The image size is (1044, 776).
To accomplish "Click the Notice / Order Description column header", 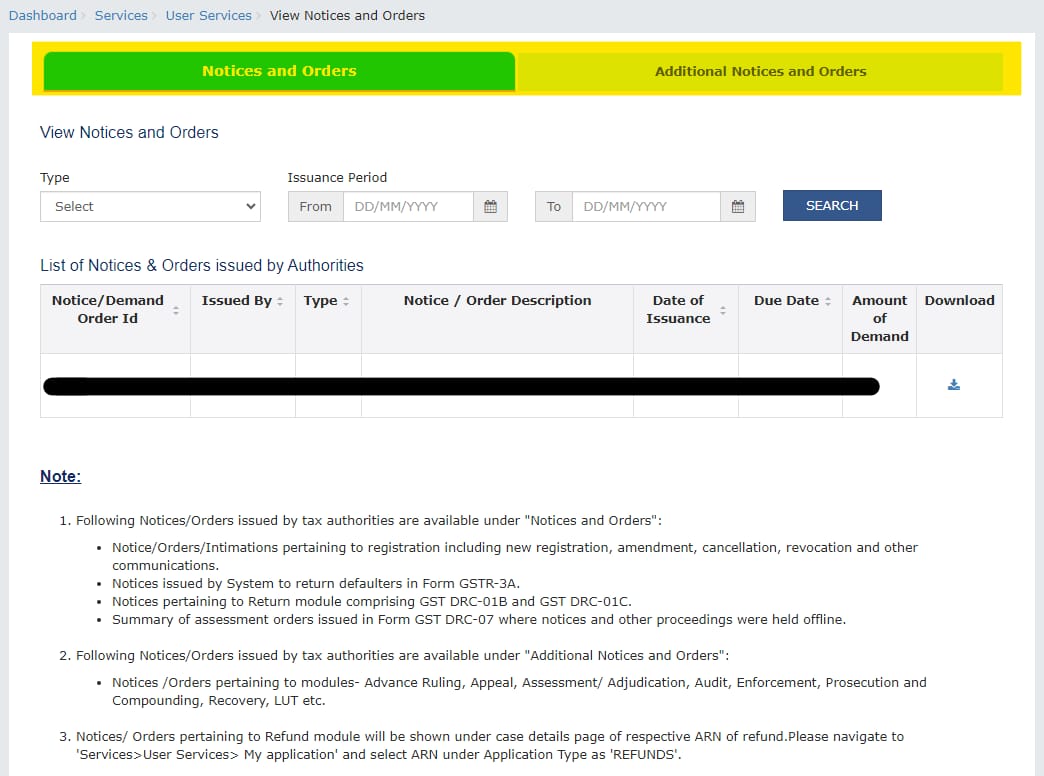I will 497,300.
